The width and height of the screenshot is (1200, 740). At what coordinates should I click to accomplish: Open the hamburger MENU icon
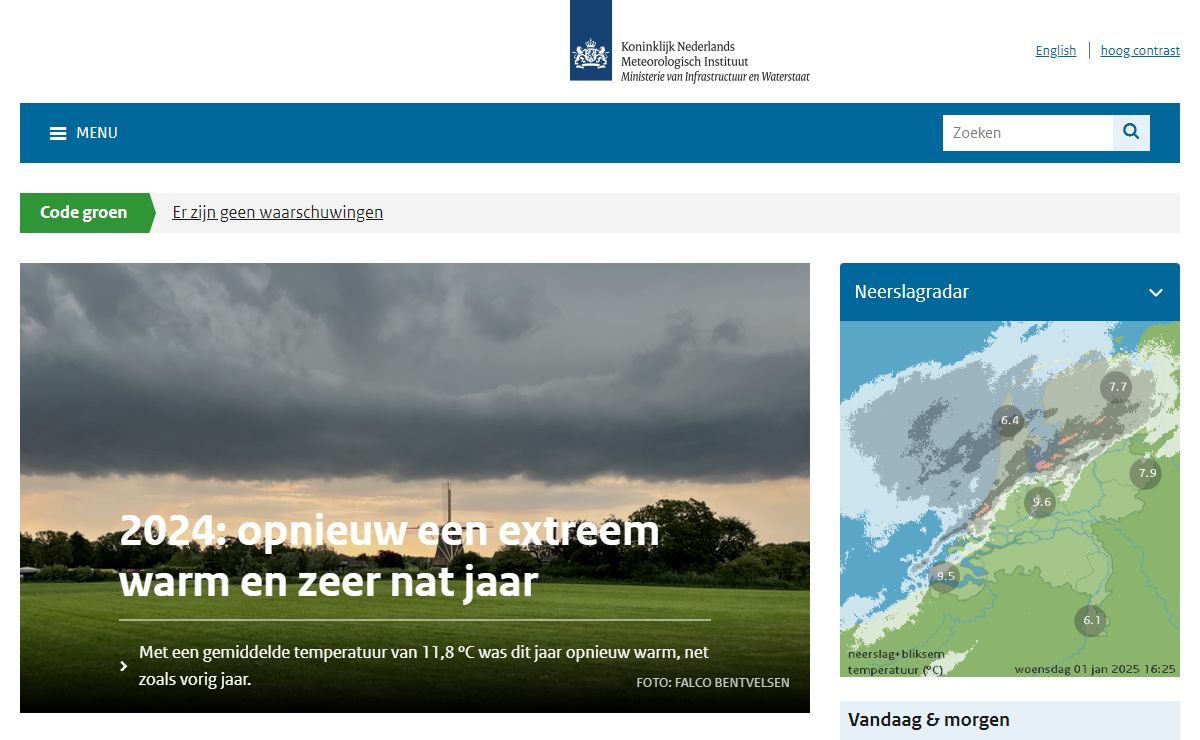58,133
